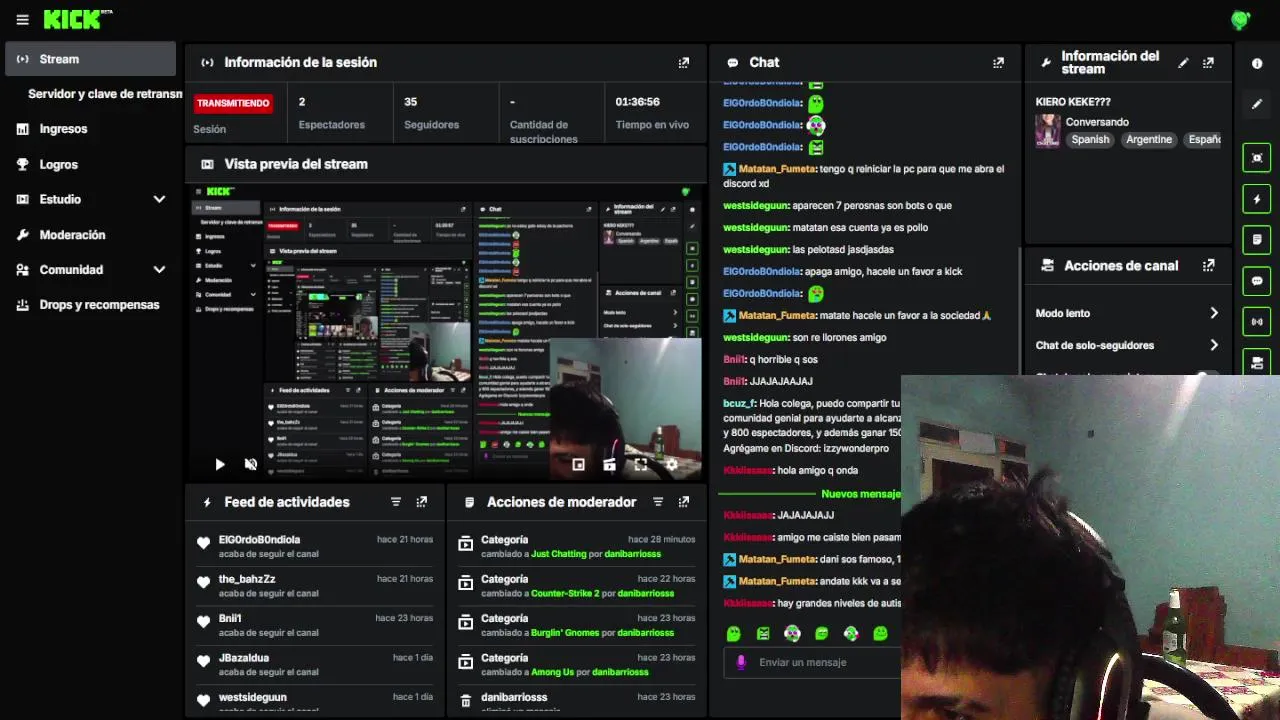This screenshot has width=1280, height=720.
Task: Enter fullscreen on stream preview
Action: pyautogui.click(x=640, y=464)
